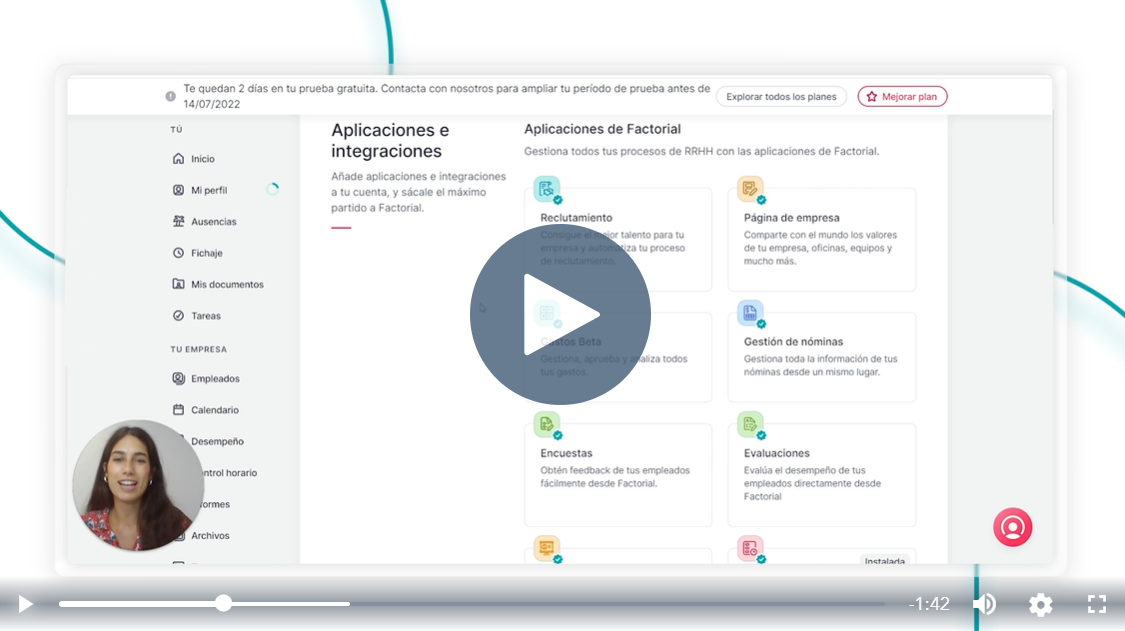Image resolution: width=1125 pixels, height=631 pixels.
Task: Open the Evaluaciones application card
Action: point(822,475)
